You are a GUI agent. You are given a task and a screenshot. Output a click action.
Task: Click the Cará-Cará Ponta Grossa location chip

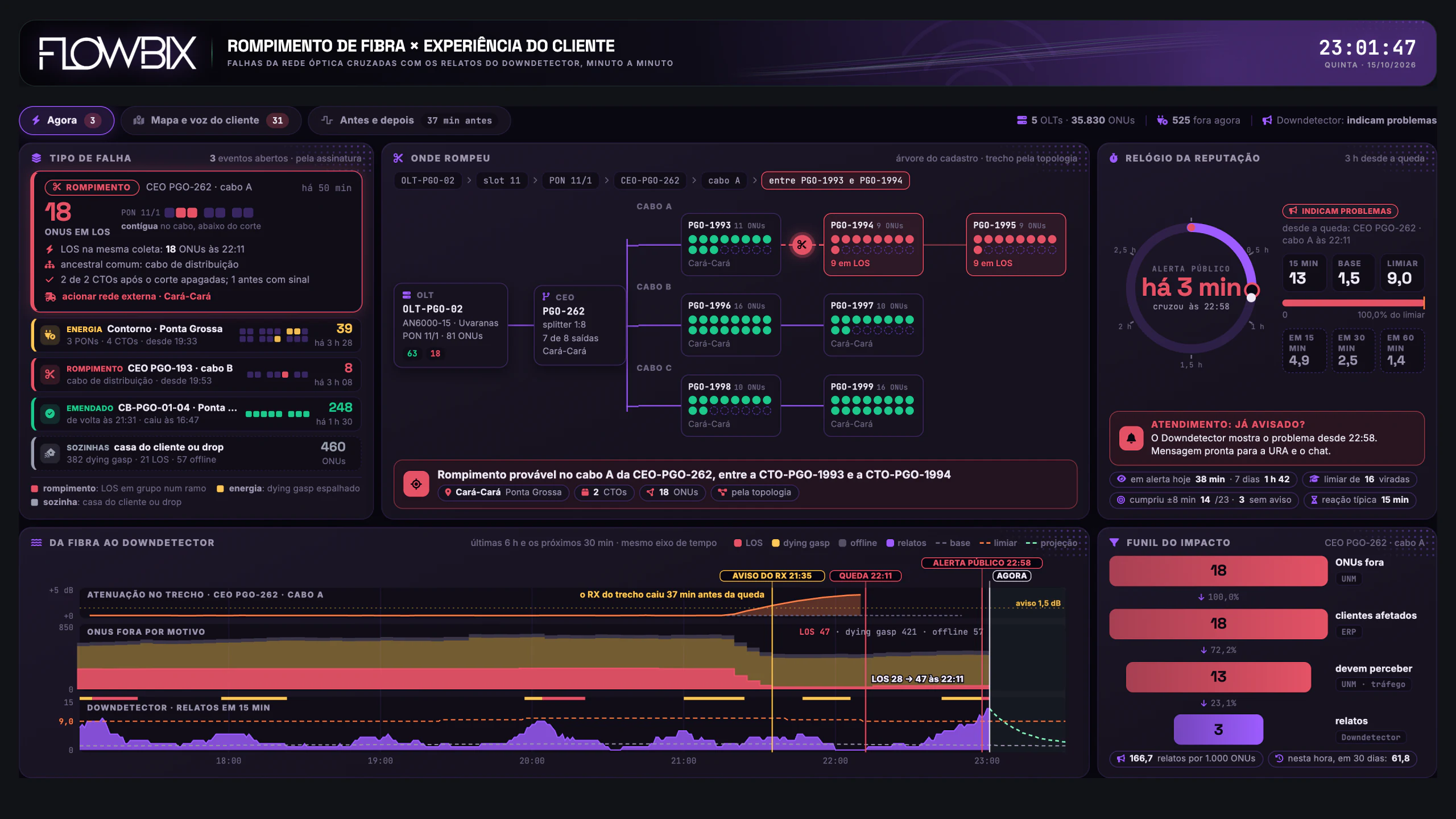click(x=503, y=493)
